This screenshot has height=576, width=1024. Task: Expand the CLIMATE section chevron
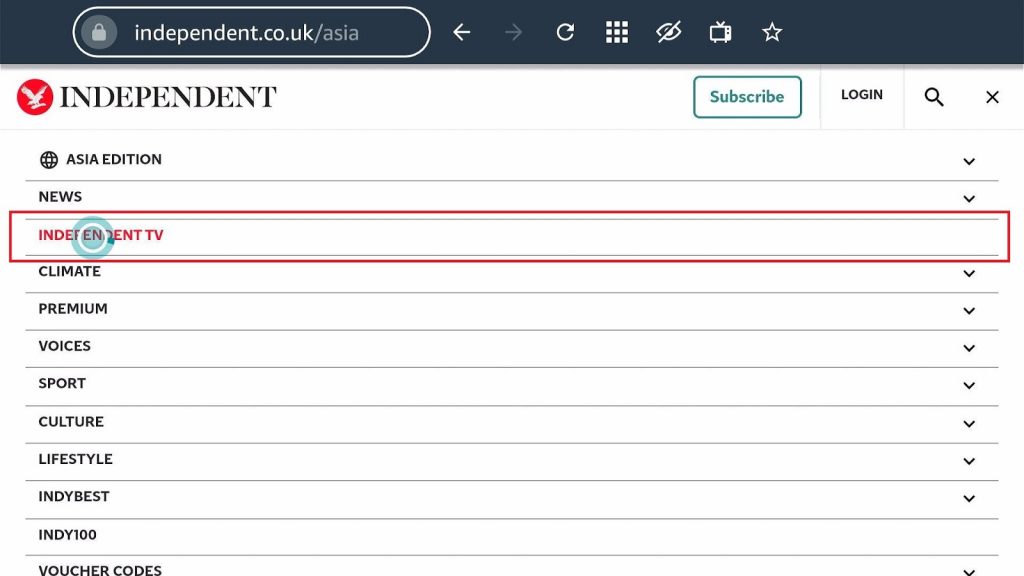pos(968,274)
